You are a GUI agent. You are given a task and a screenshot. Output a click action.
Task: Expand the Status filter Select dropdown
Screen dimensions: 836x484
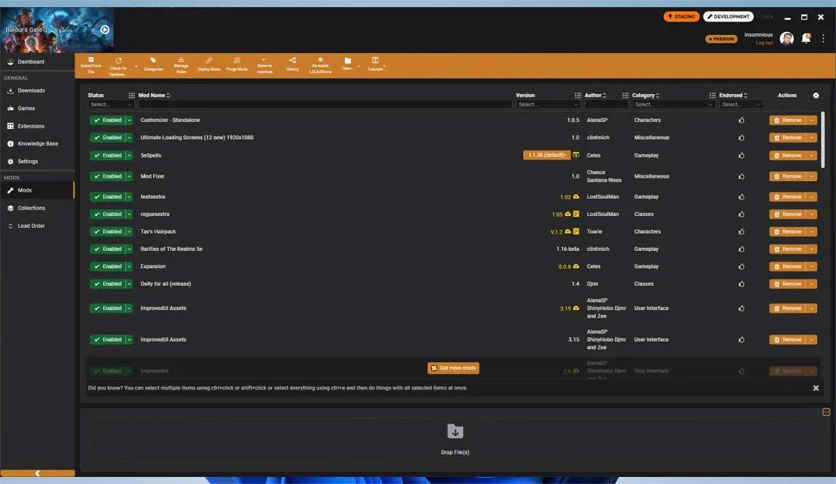[x=110, y=104]
